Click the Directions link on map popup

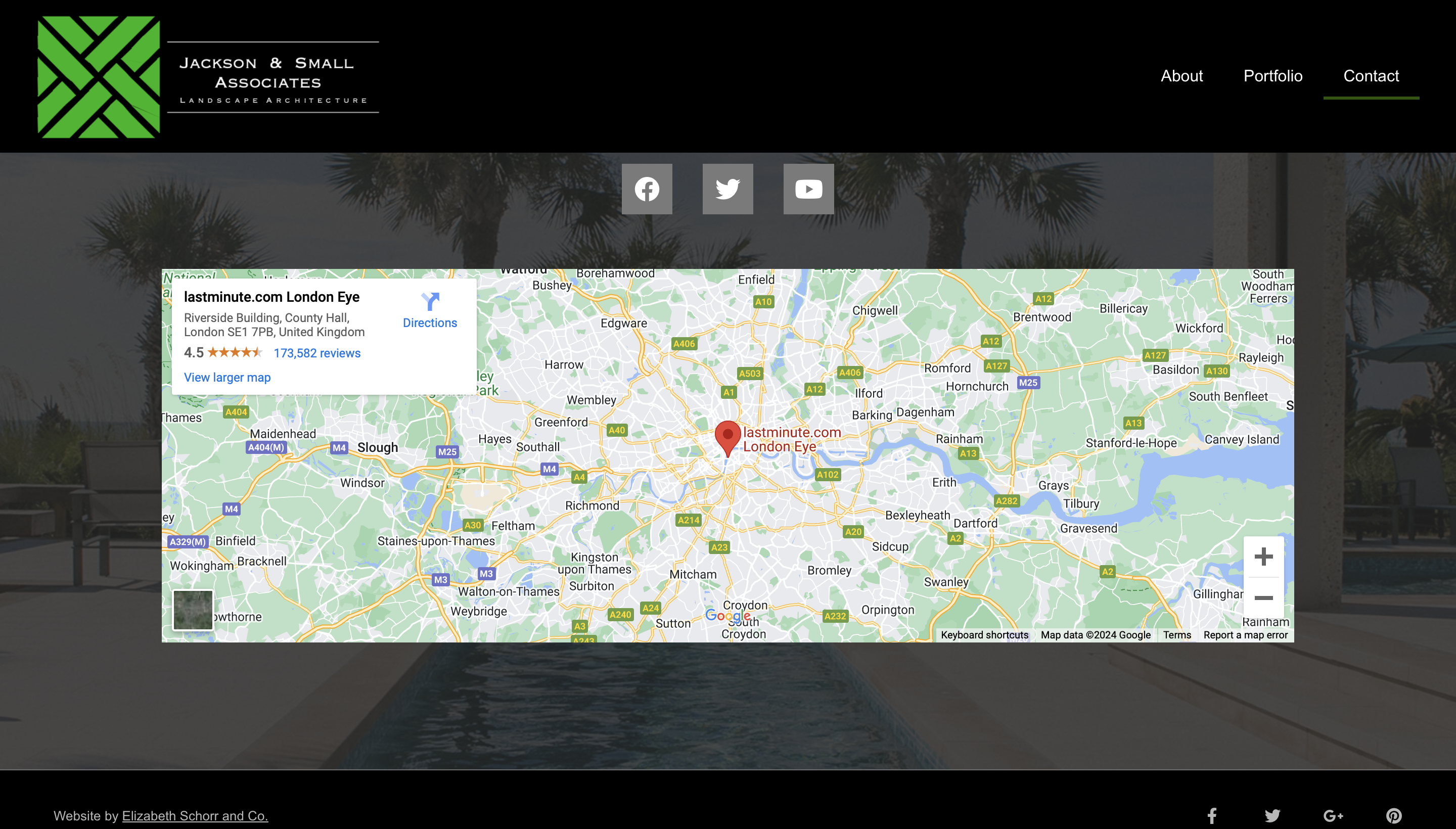coord(429,322)
